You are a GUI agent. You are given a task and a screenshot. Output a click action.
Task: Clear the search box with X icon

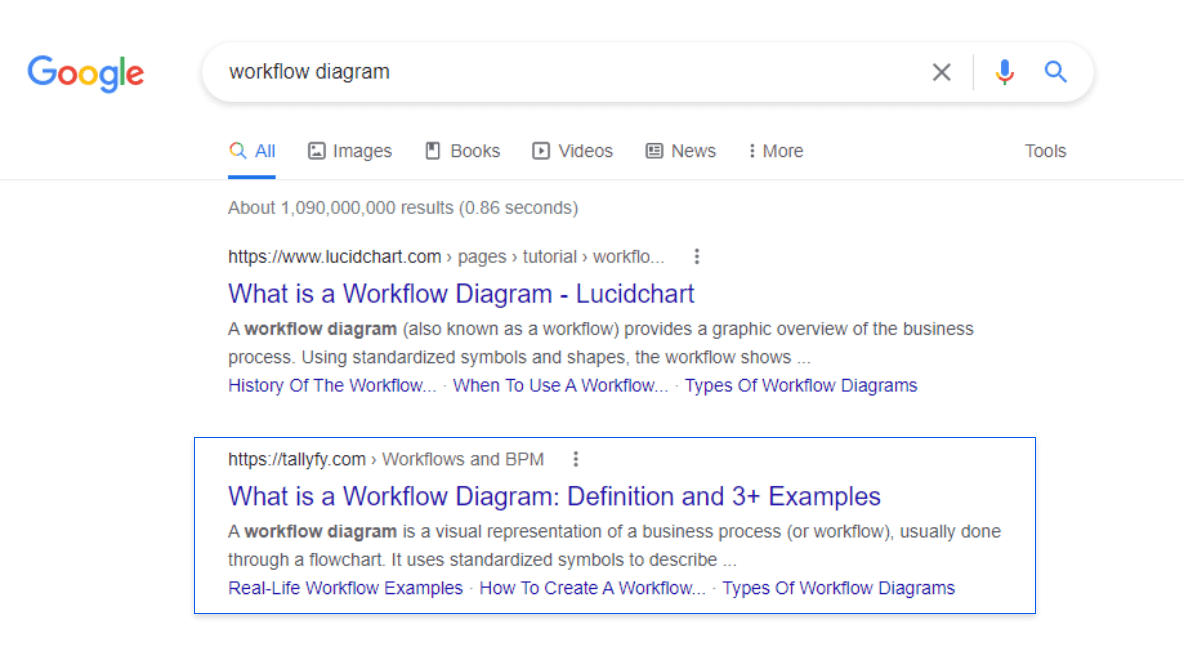click(x=941, y=72)
